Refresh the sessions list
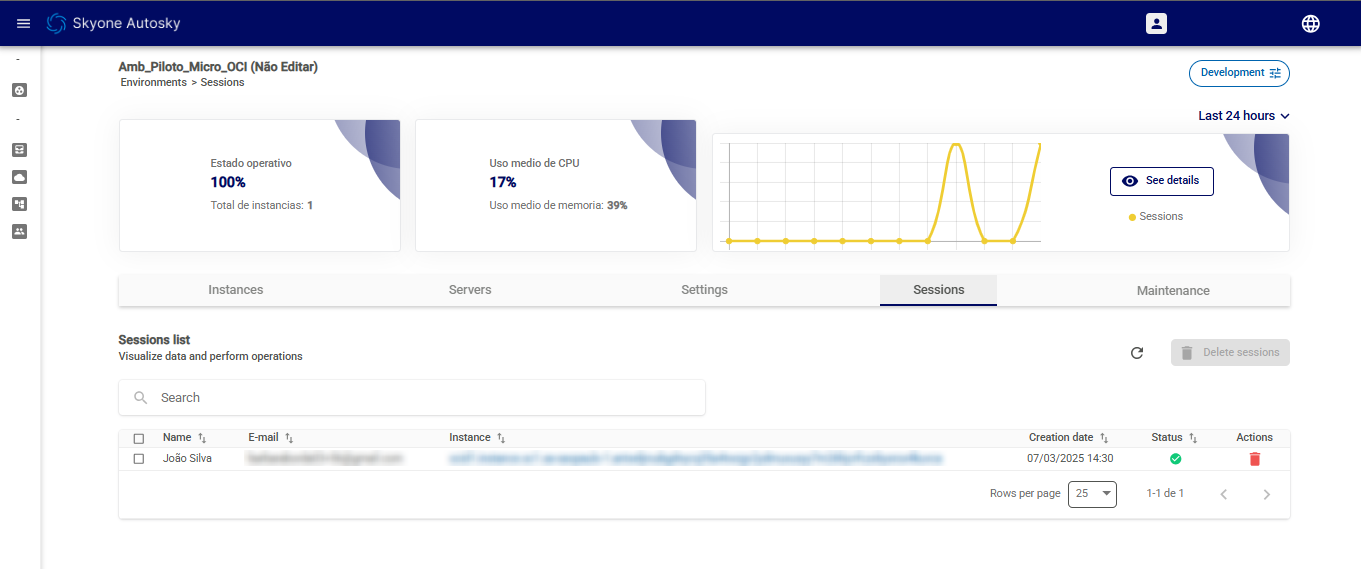This screenshot has width=1361, height=569. coord(1136,353)
